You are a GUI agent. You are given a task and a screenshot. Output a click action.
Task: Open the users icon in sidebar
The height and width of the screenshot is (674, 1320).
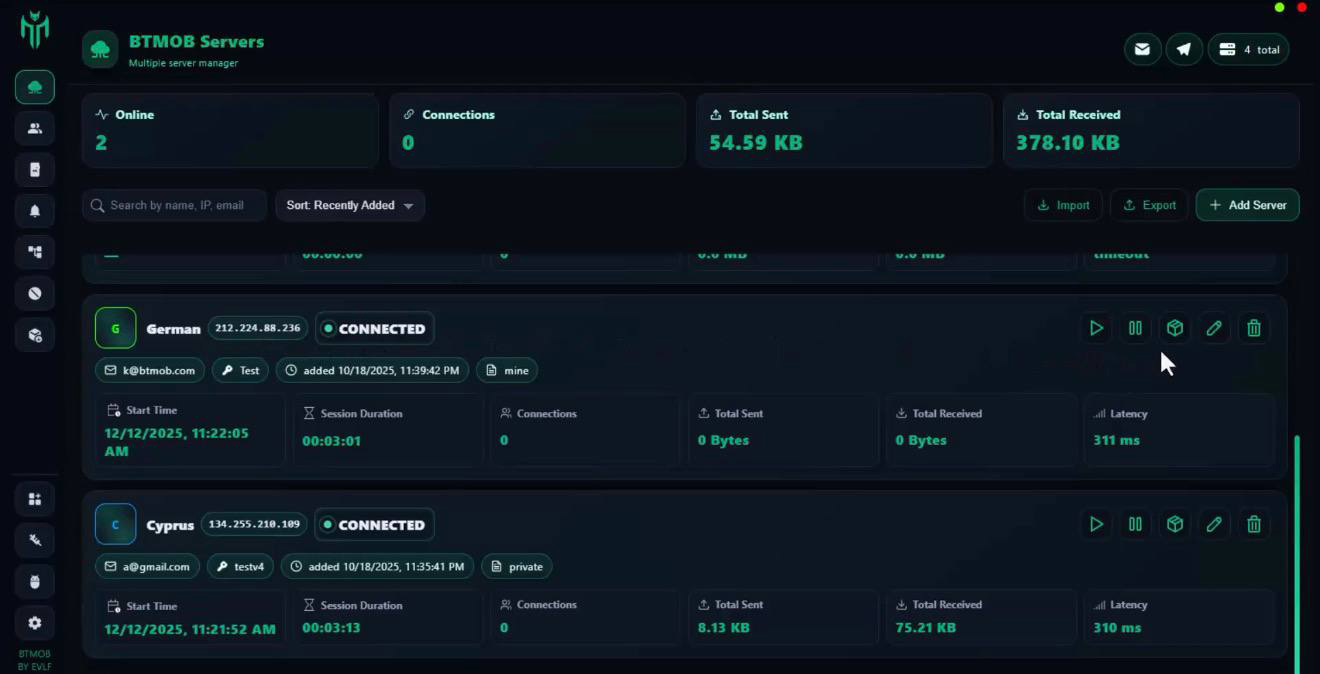tap(35, 128)
